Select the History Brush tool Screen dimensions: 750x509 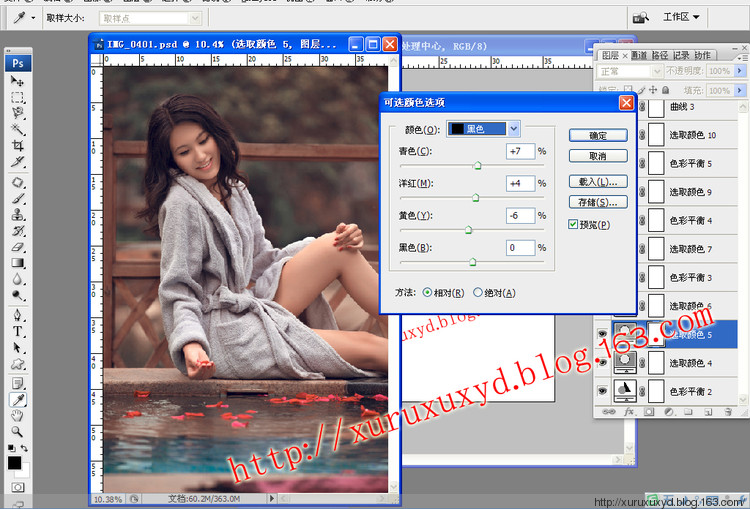pyautogui.click(x=18, y=231)
